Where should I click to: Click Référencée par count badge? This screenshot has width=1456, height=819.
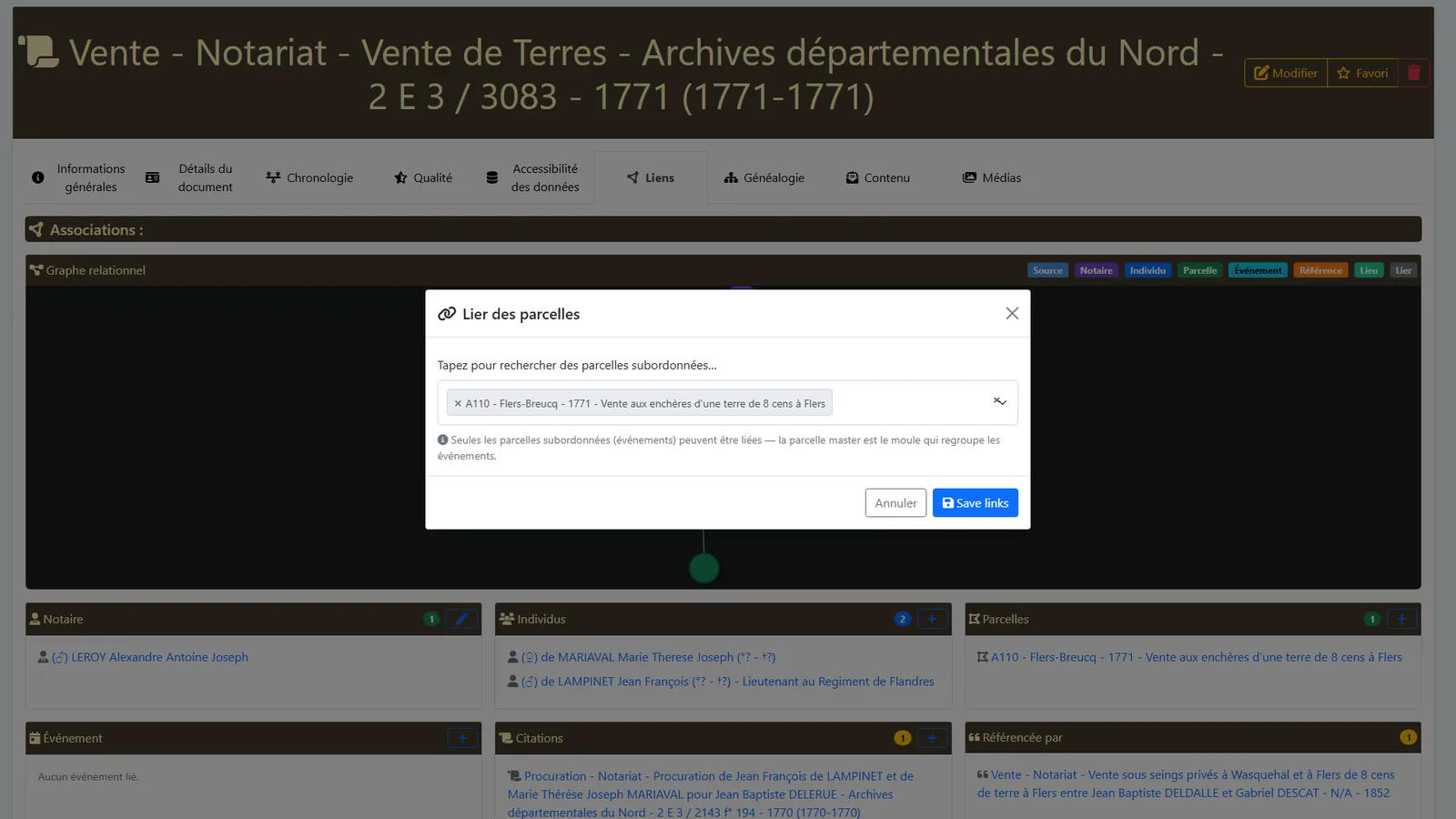tap(1408, 737)
